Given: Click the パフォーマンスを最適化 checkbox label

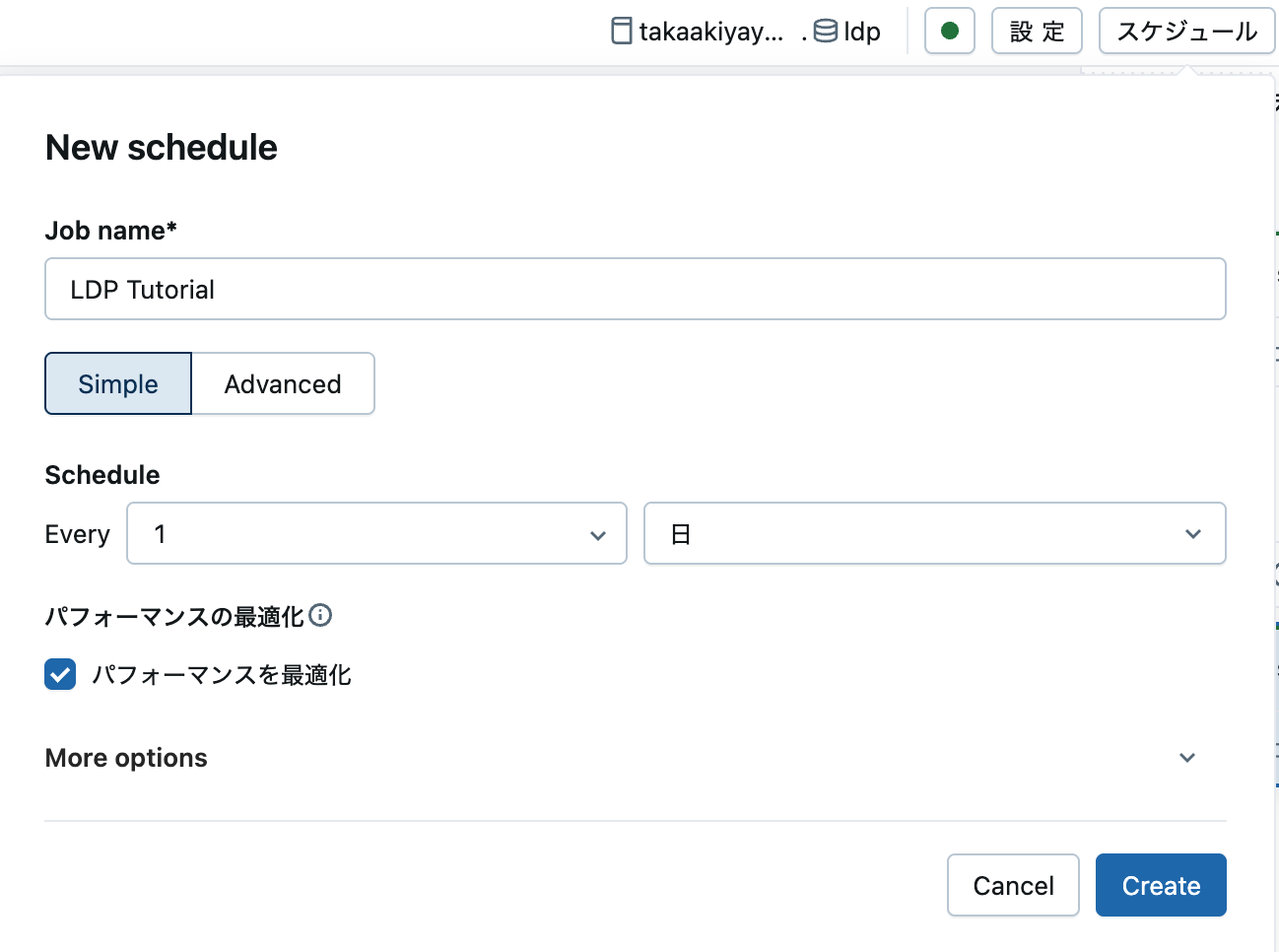Looking at the screenshot, I should [222, 675].
